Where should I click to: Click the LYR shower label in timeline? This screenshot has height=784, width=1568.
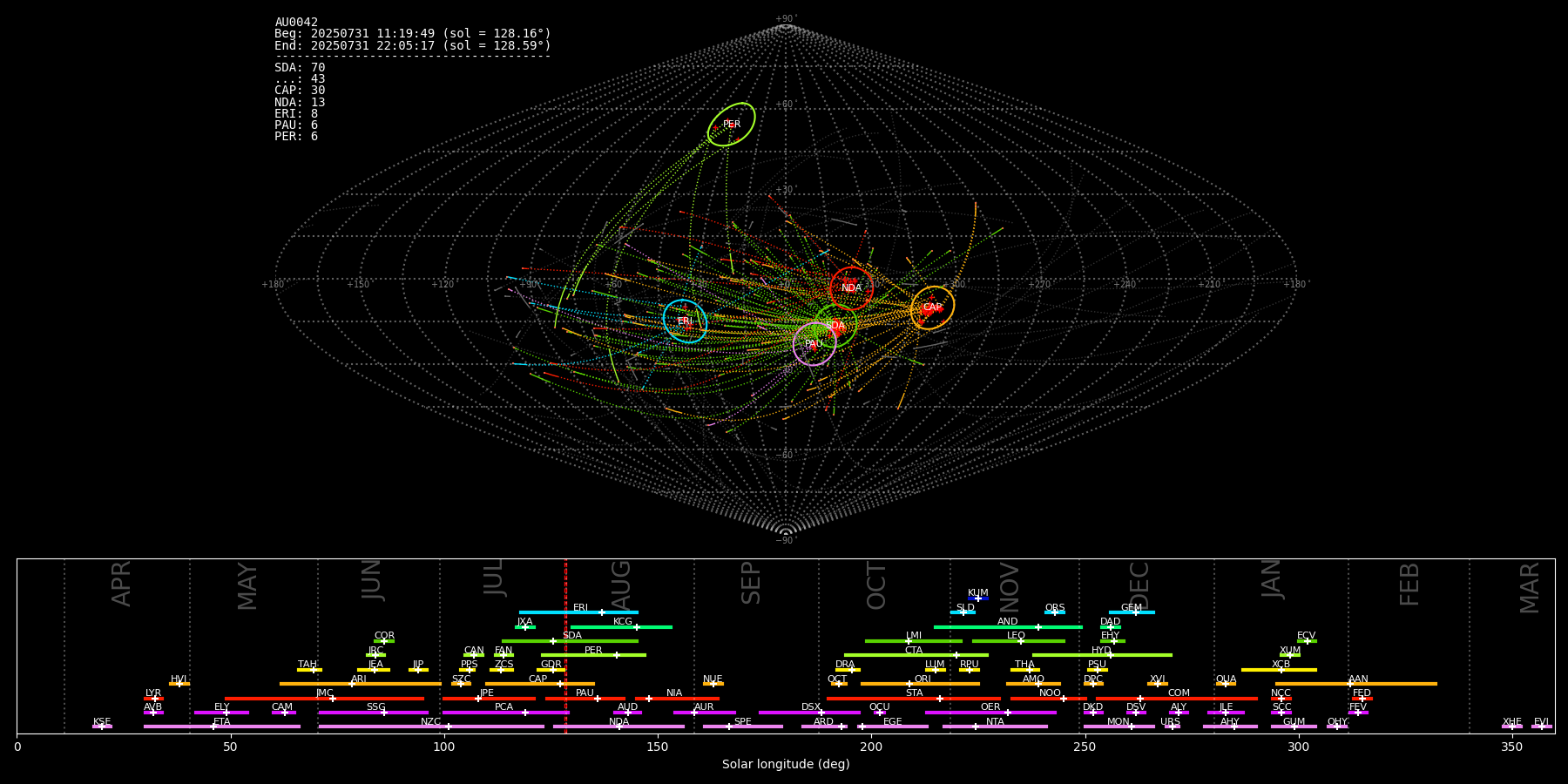coord(153,693)
